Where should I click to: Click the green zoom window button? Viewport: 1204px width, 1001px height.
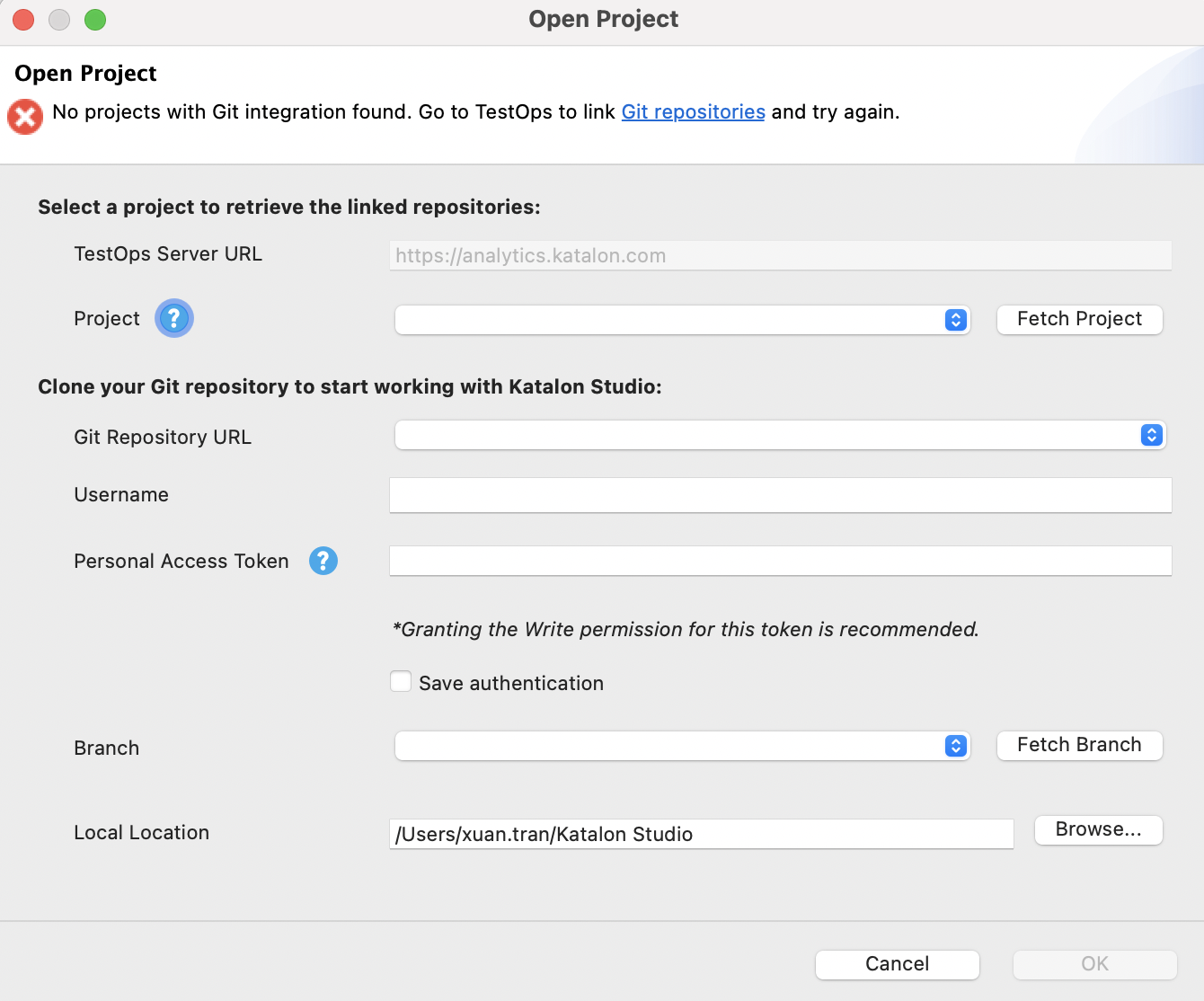click(x=95, y=20)
